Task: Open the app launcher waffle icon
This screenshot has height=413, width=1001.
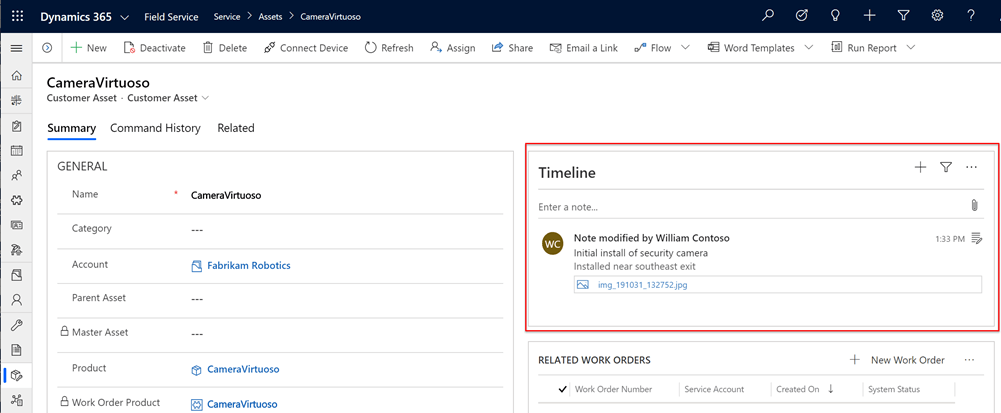Action: coord(17,16)
